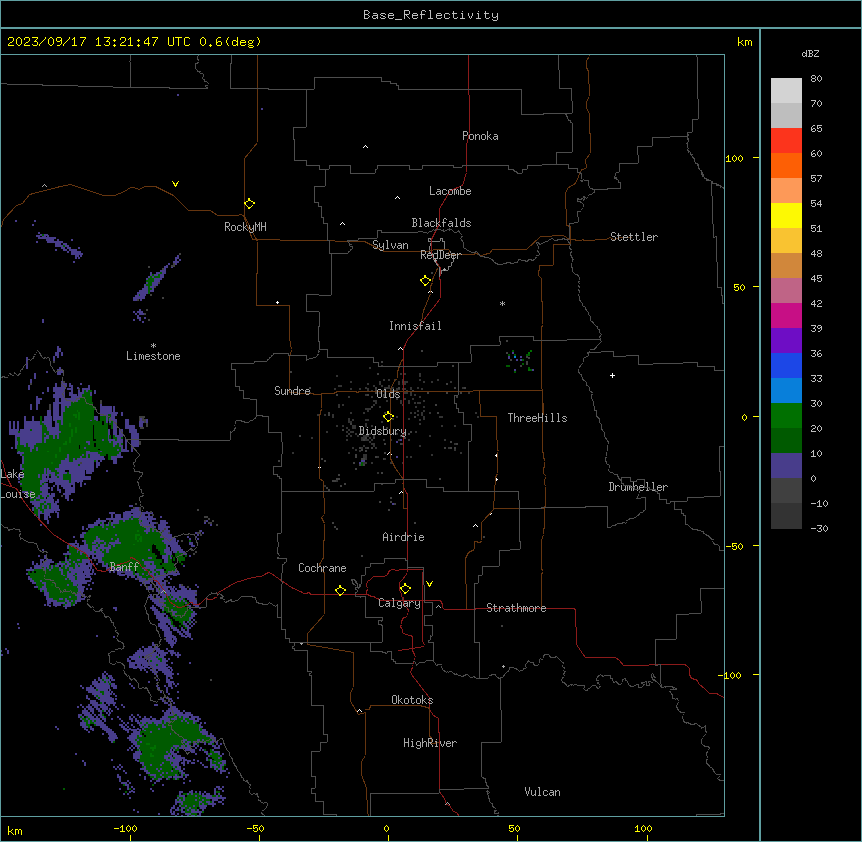
Task: Click the 100 tick on right km axis
Action: [x=734, y=158]
